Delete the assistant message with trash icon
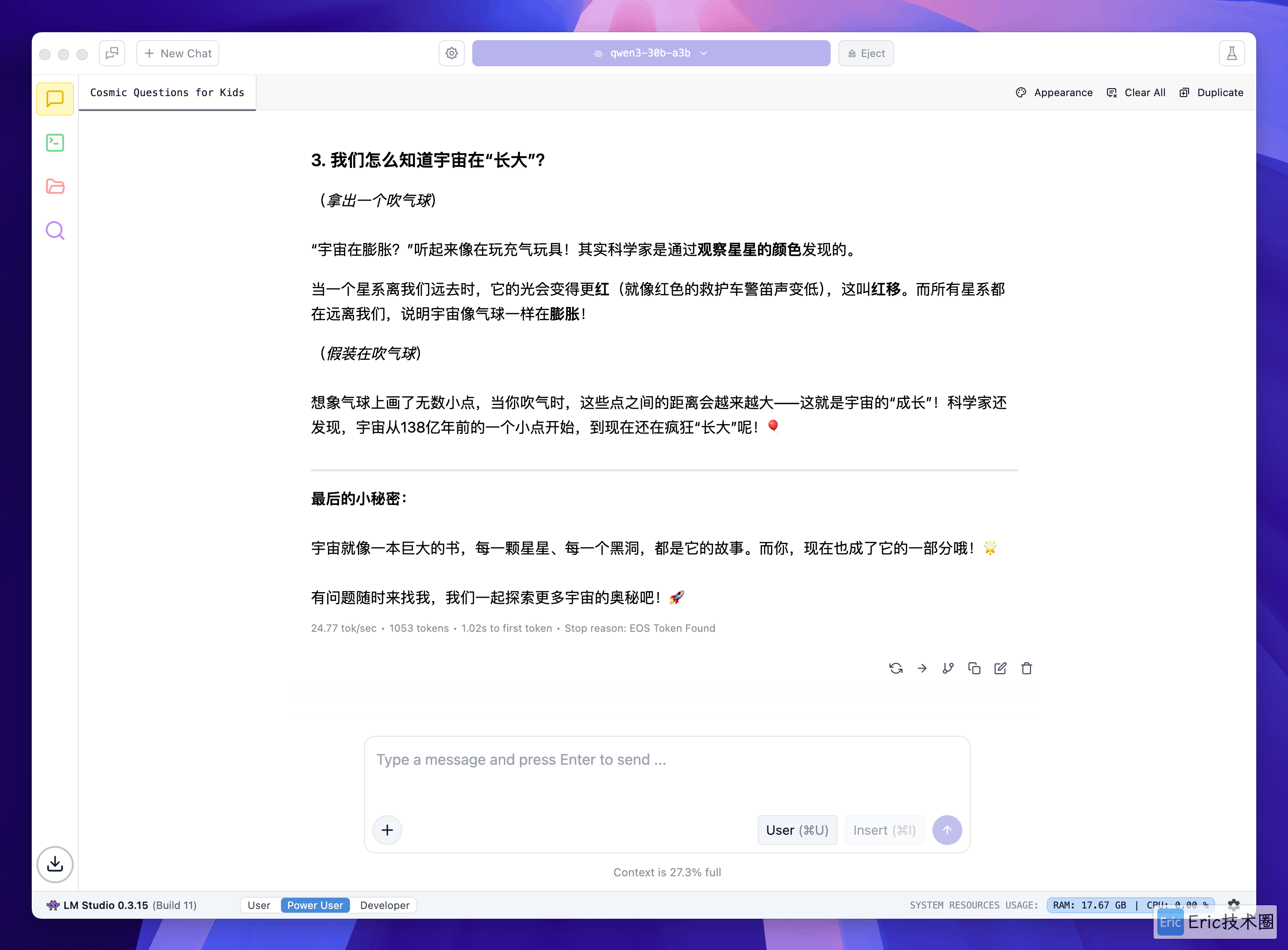Viewport: 1288px width, 950px height. (1026, 668)
